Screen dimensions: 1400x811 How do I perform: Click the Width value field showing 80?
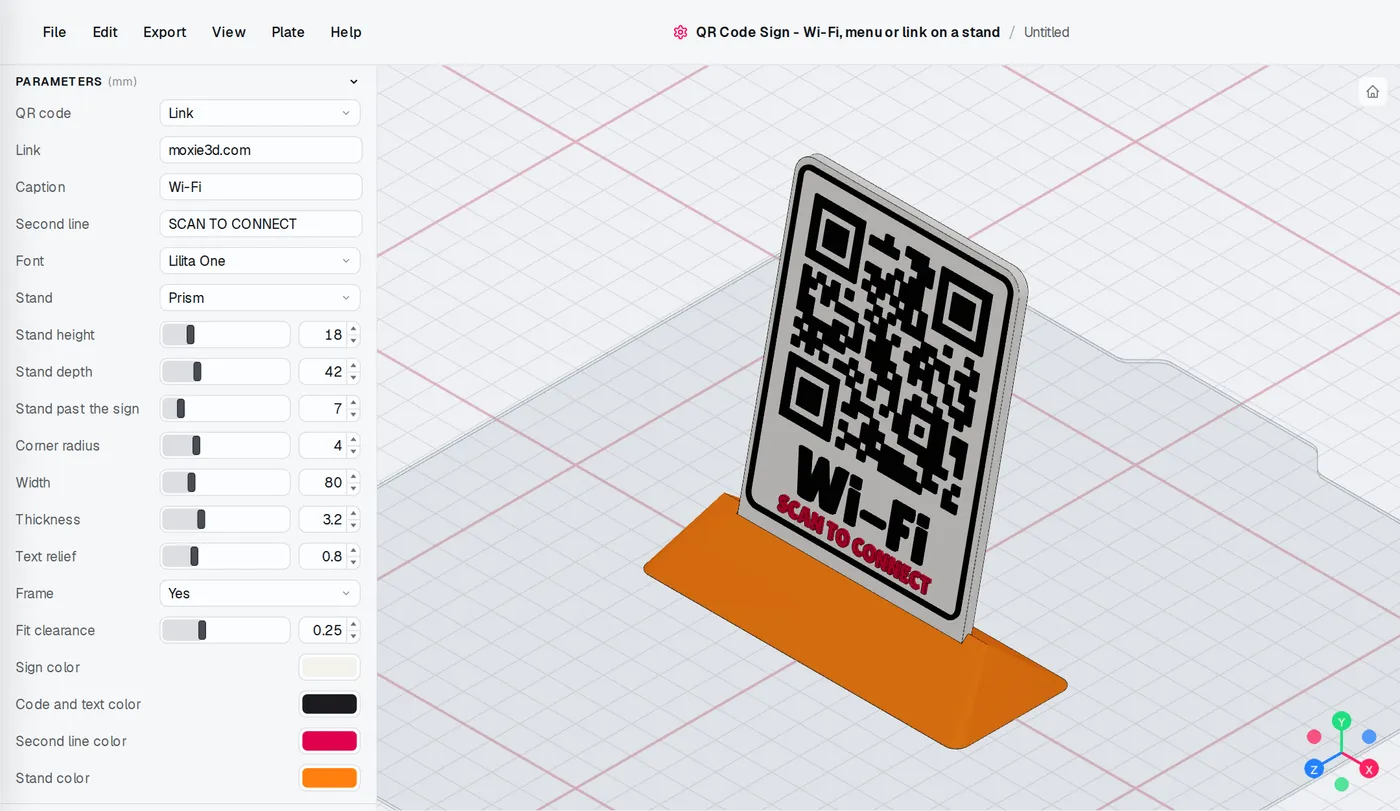(329, 483)
